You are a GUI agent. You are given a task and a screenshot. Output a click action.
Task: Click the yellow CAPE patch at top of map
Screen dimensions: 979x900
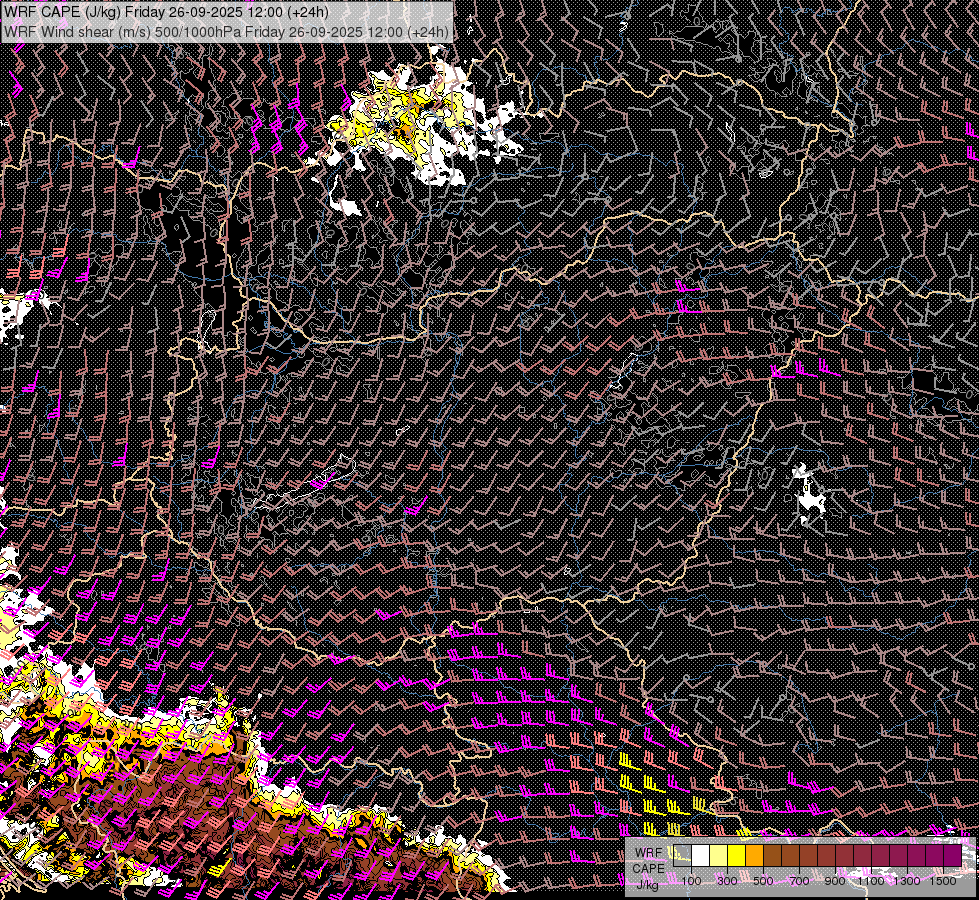(400, 115)
